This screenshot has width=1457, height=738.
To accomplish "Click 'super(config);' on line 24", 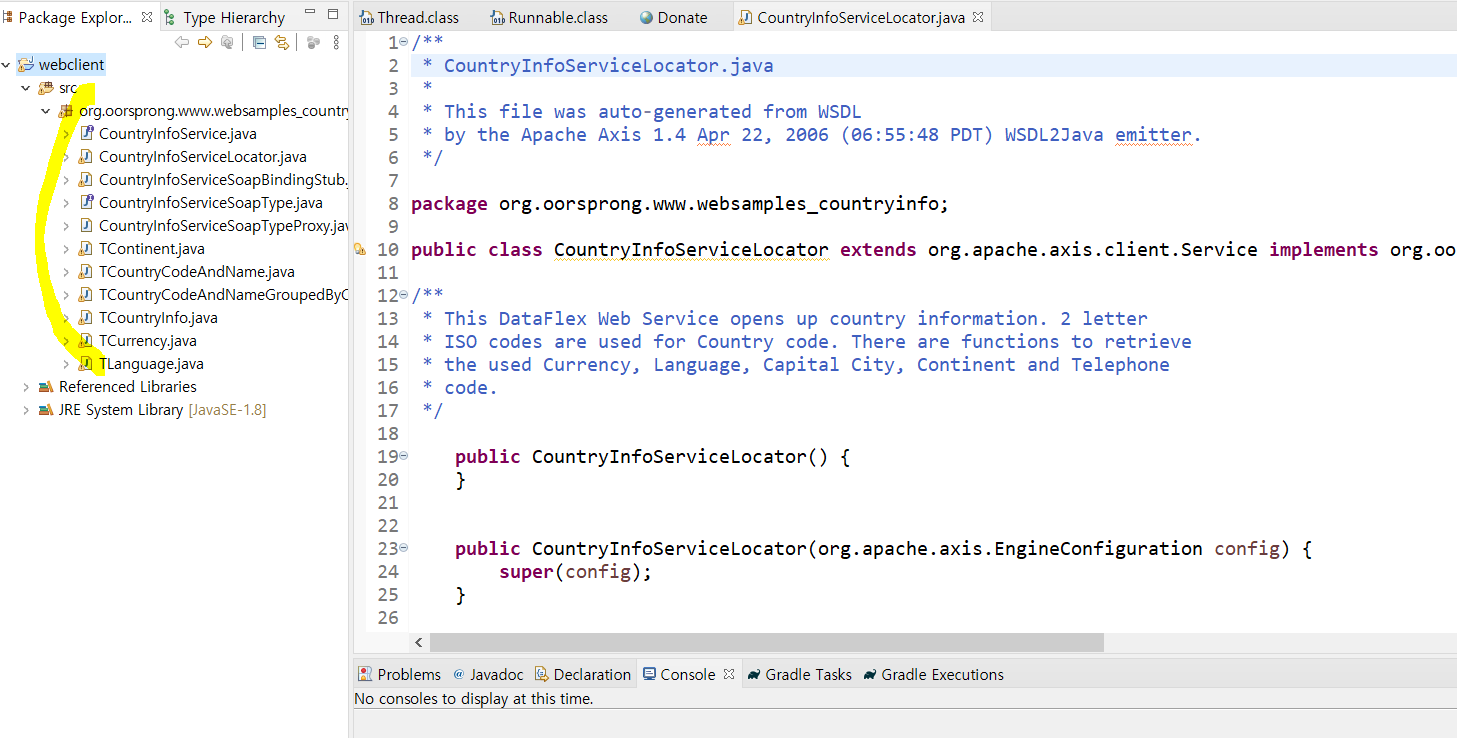I will click(x=575, y=572).
